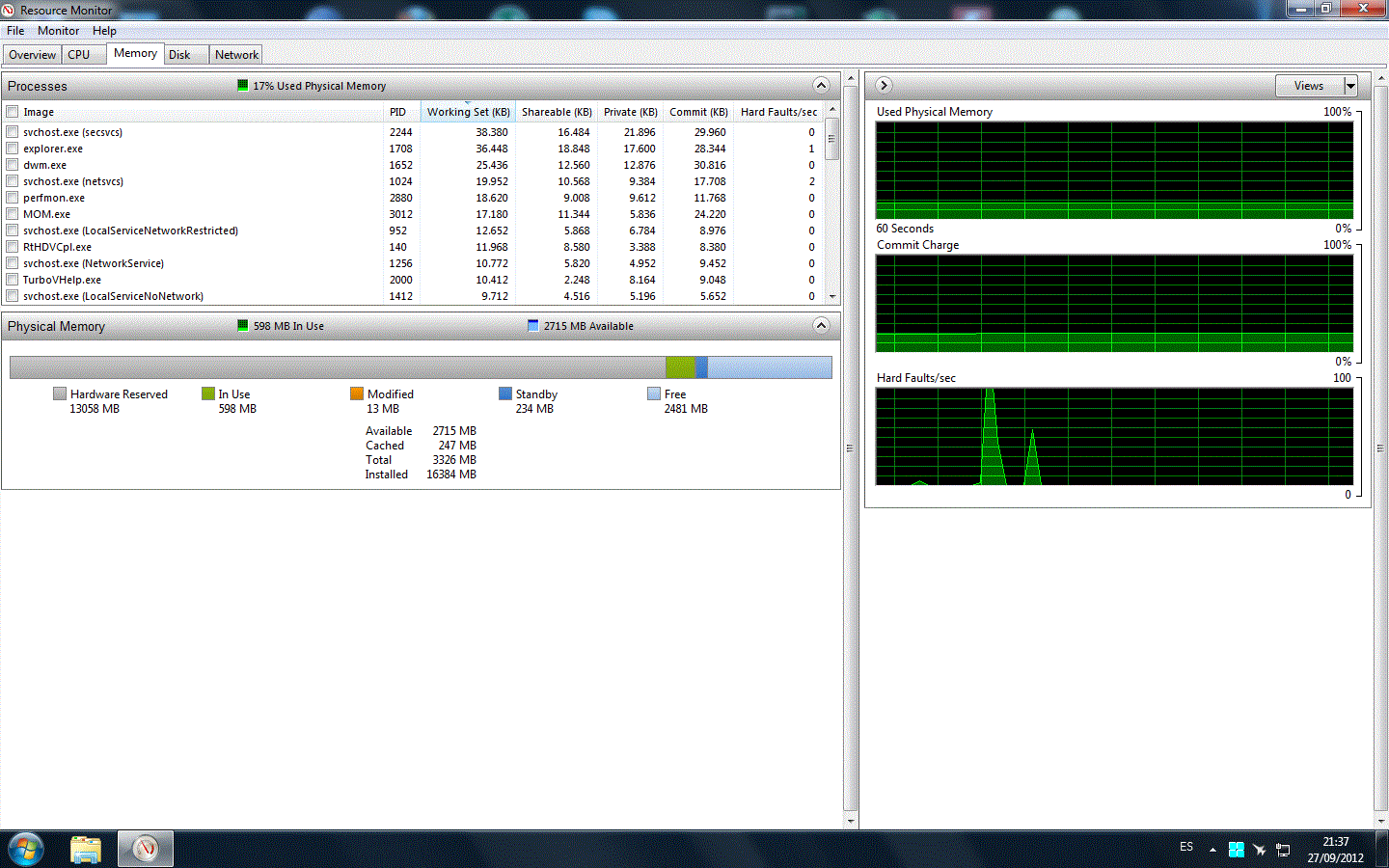Click the Resource Monitor taskbar icon
Image resolution: width=1389 pixels, height=868 pixels.
[146, 849]
